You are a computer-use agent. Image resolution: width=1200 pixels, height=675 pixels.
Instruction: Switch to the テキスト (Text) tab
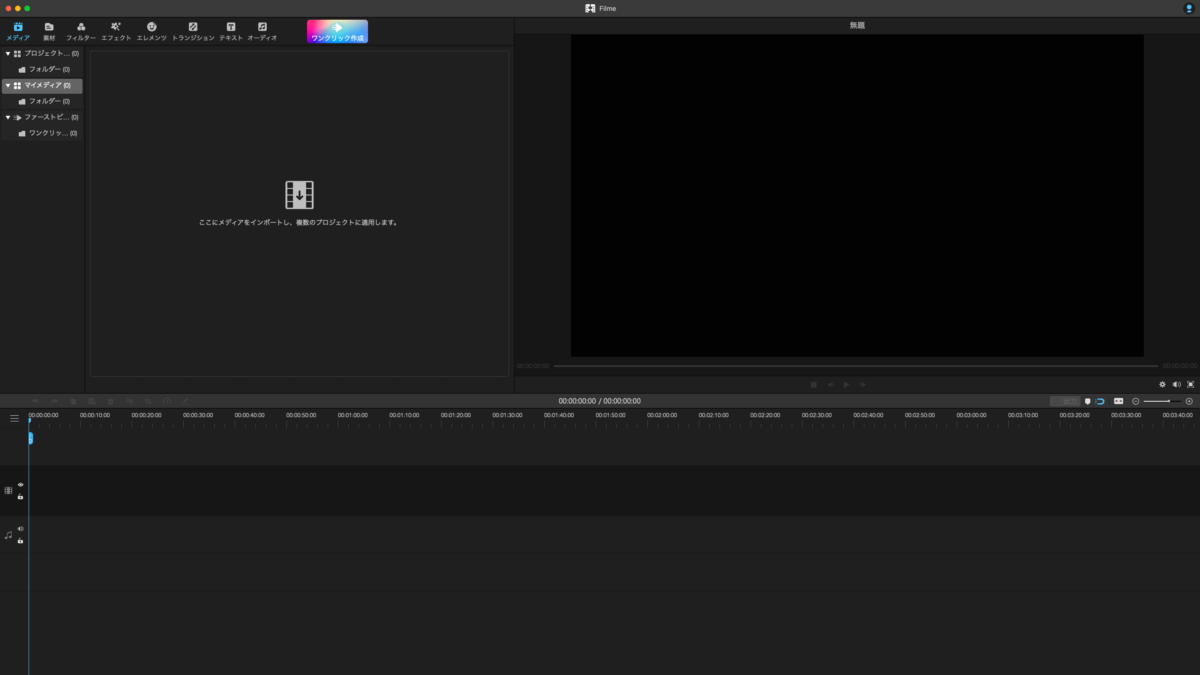(231, 31)
